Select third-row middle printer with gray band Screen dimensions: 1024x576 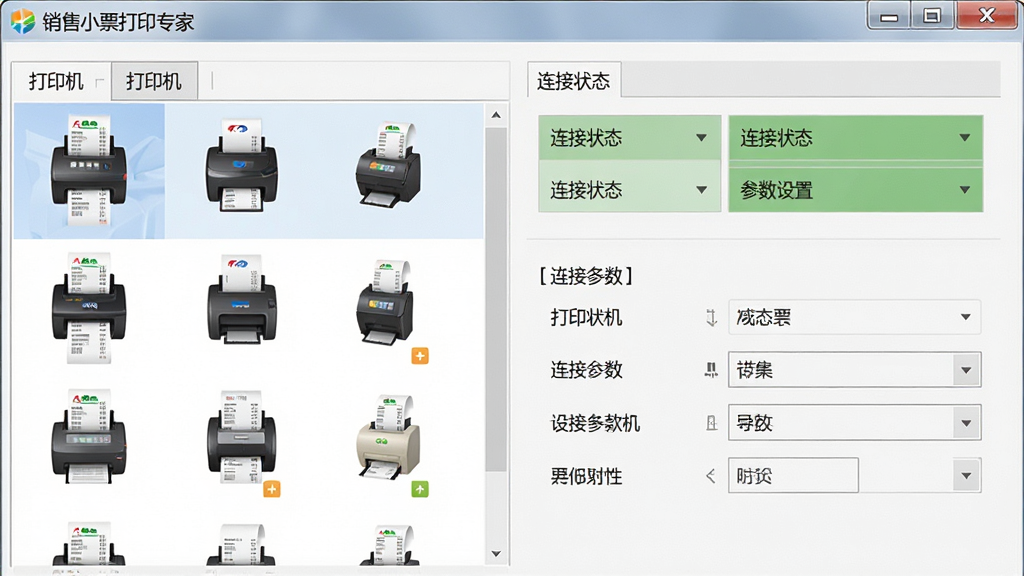[x=242, y=436]
